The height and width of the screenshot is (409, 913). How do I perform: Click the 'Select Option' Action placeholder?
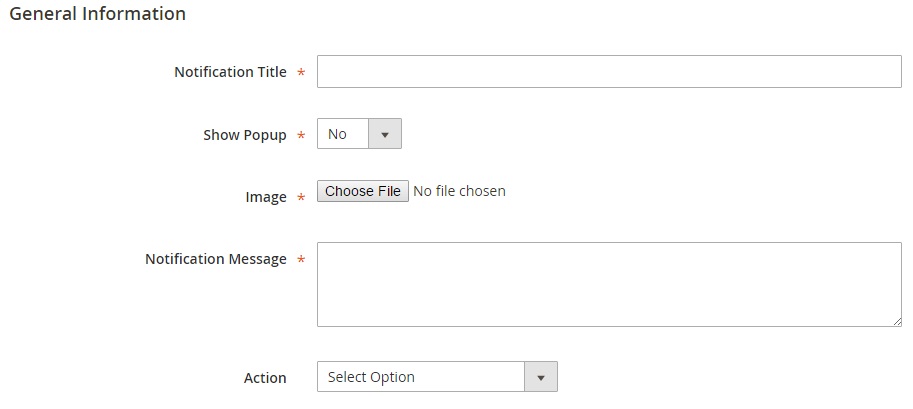pos(371,377)
